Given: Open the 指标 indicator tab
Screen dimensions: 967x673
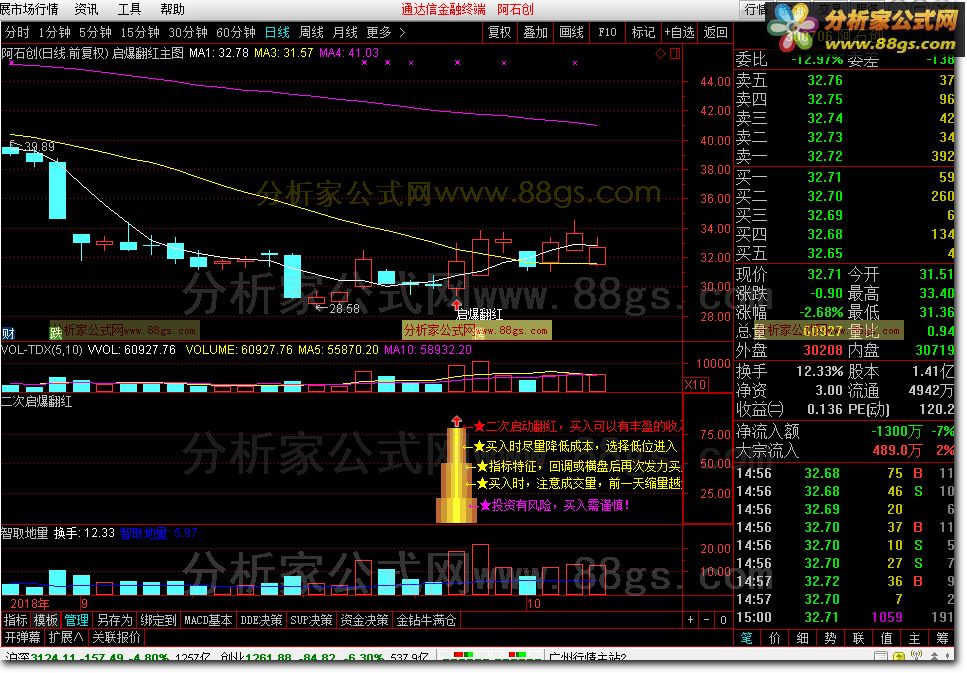Looking at the screenshot, I should click(x=15, y=620).
